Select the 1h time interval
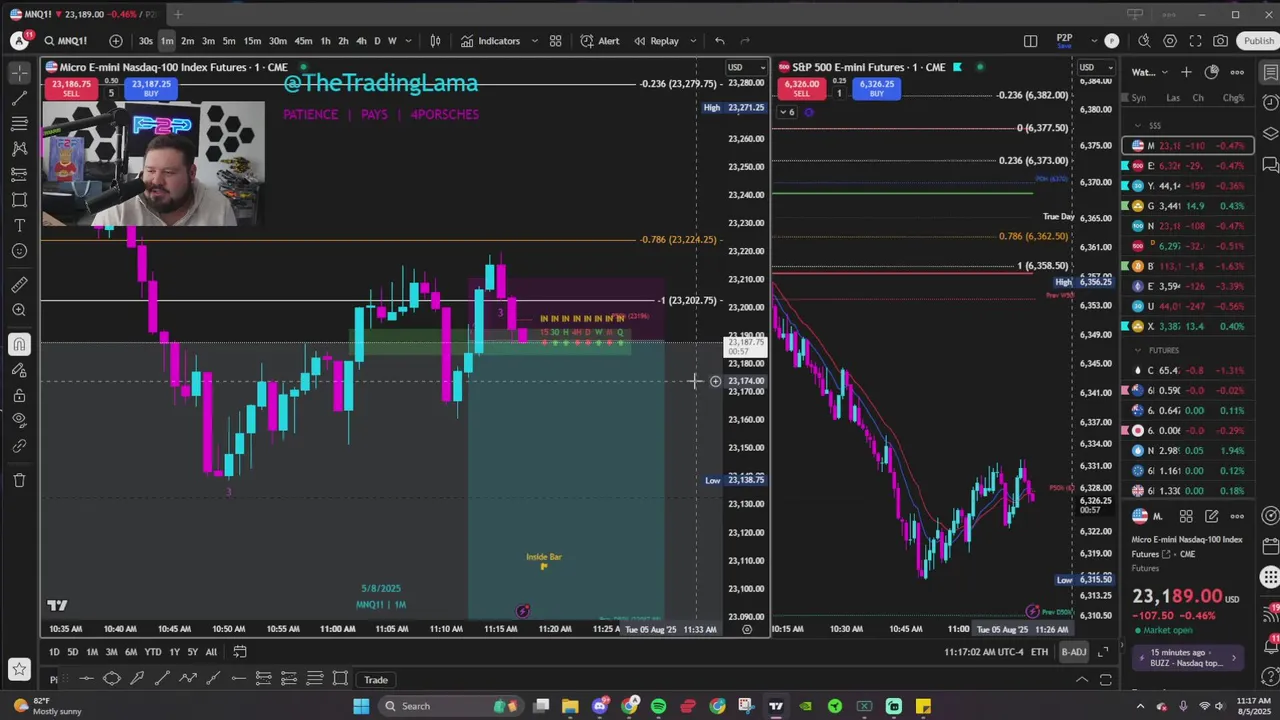Viewport: 1280px width, 720px height. coord(325,41)
